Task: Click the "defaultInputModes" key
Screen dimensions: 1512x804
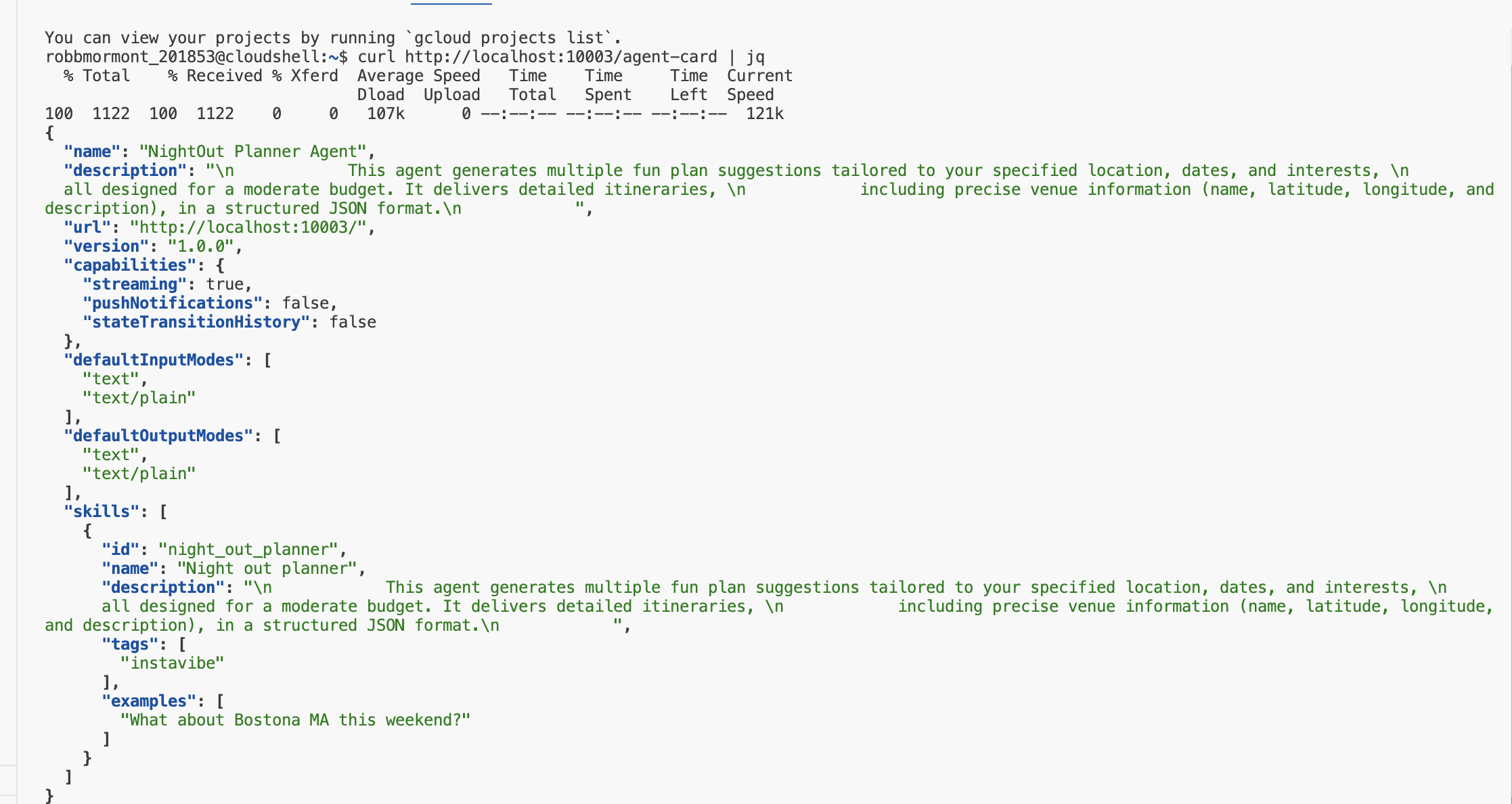Action: pyautogui.click(x=153, y=360)
